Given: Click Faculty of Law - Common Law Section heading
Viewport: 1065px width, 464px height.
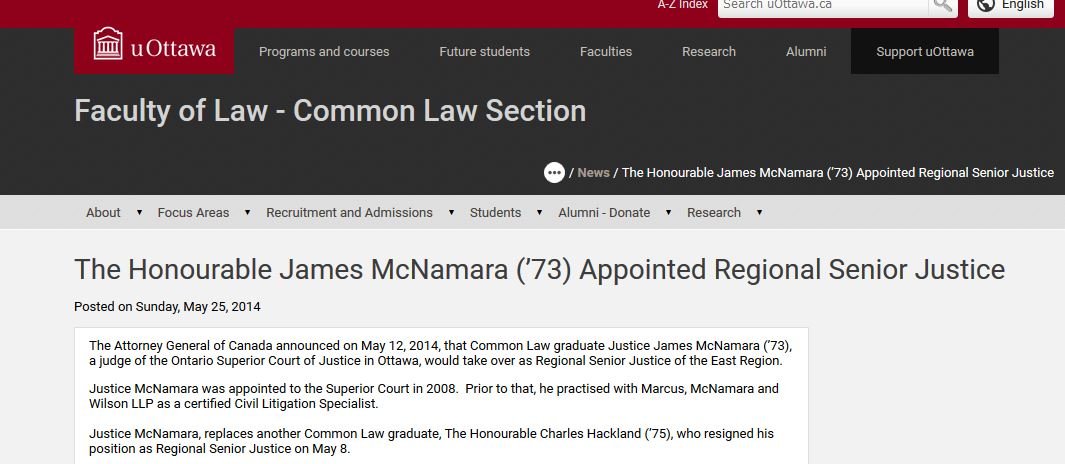Looking at the screenshot, I should point(330,111).
